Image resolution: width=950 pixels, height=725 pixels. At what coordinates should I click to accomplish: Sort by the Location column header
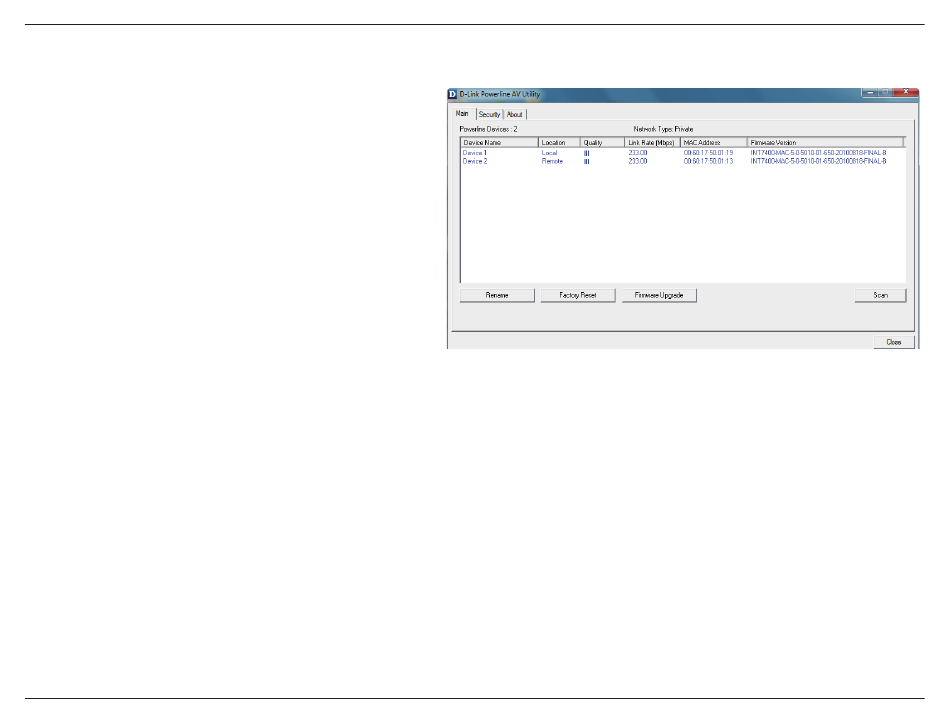point(559,142)
